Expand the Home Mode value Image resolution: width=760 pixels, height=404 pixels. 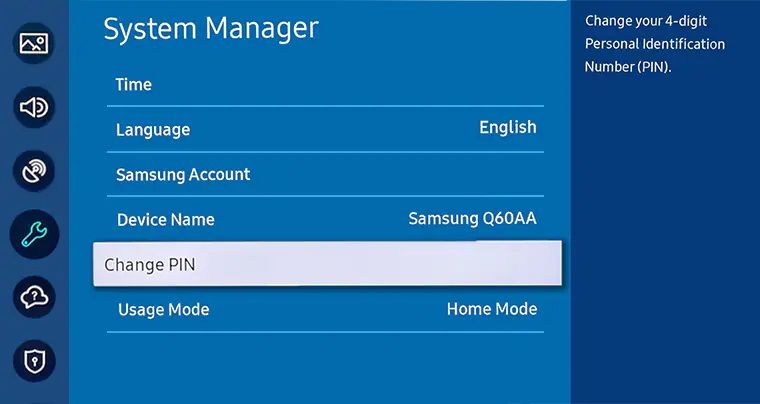[491, 309]
